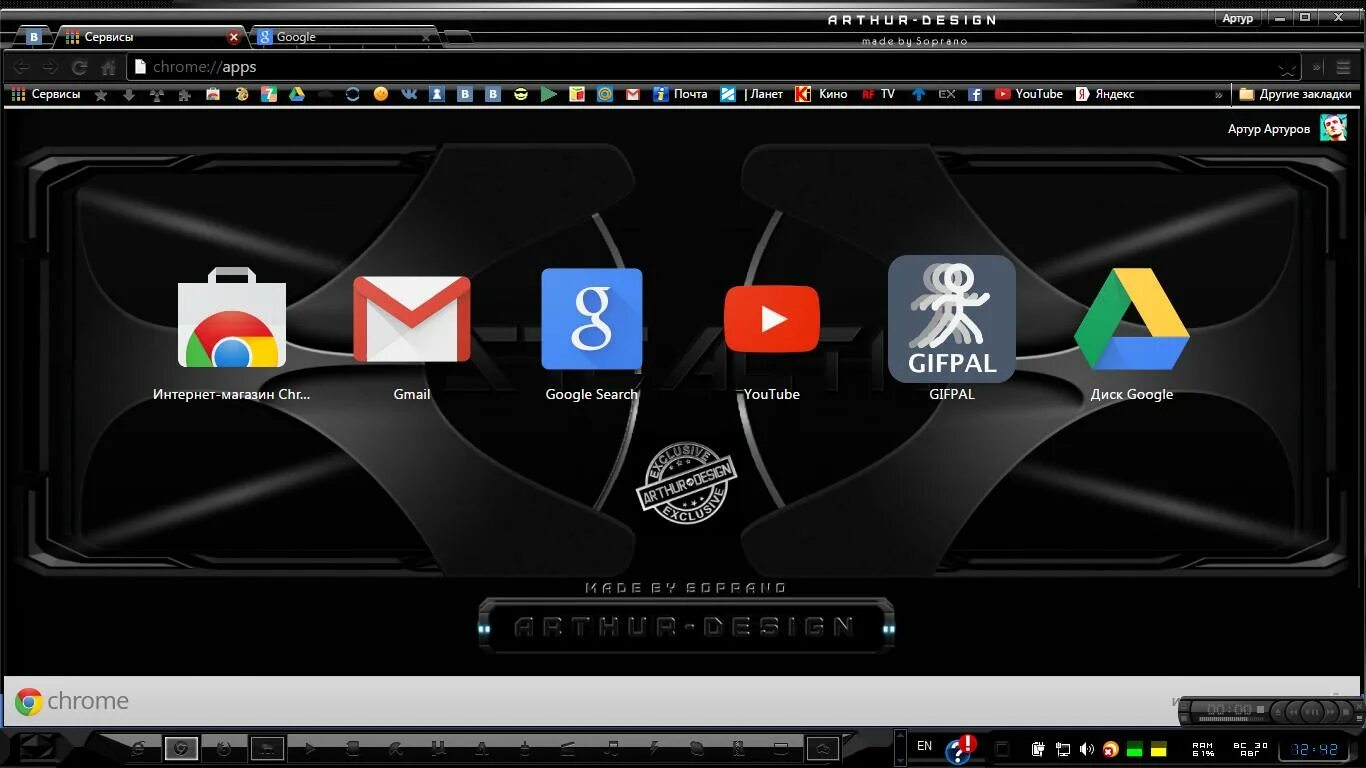Open the Кино bookmark
This screenshot has width=1366, height=768.
click(822, 94)
